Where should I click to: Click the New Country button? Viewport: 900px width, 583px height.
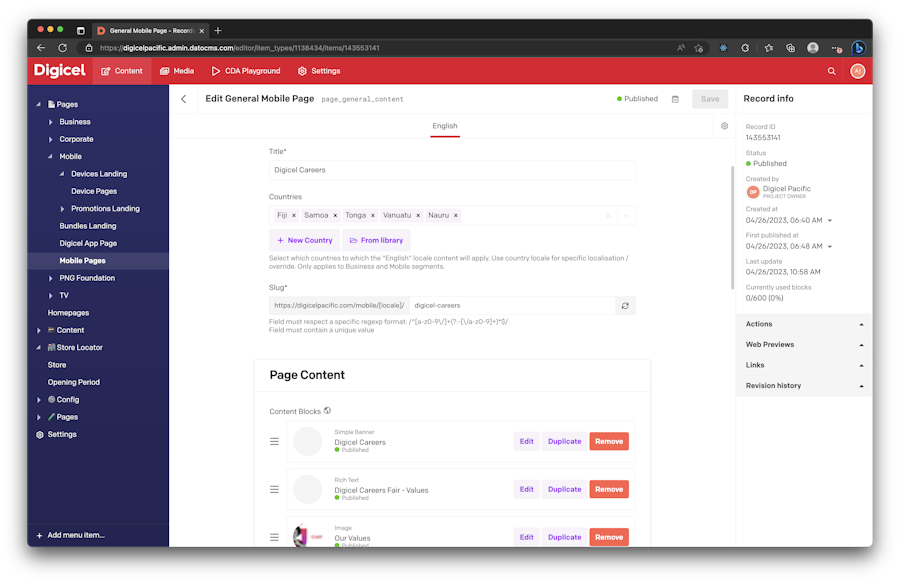pos(303,240)
